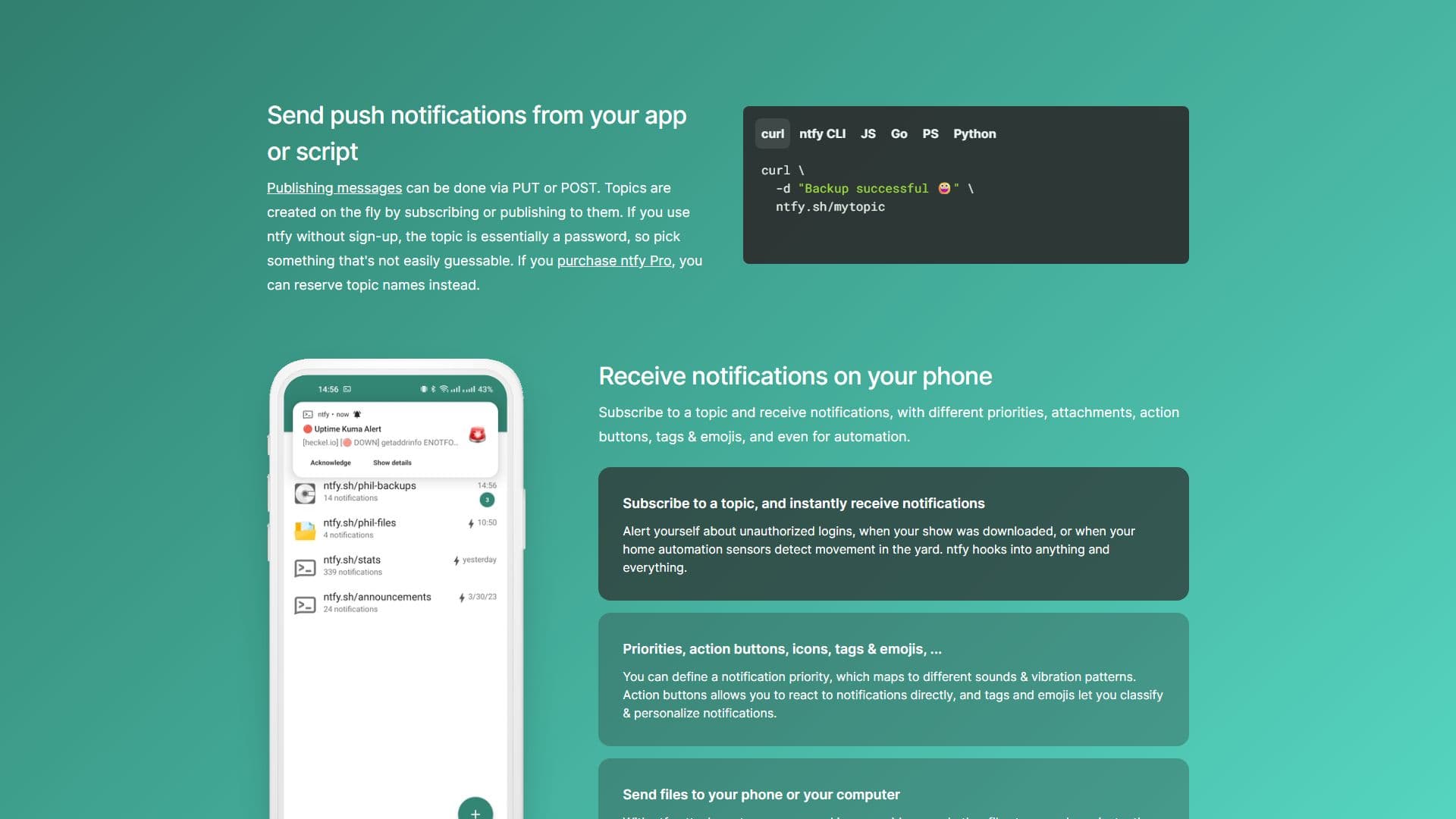The width and height of the screenshot is (1456, 819).
Task: Click the lightning bolt beside 3/30/23
Action: click(x=462, y=598)
